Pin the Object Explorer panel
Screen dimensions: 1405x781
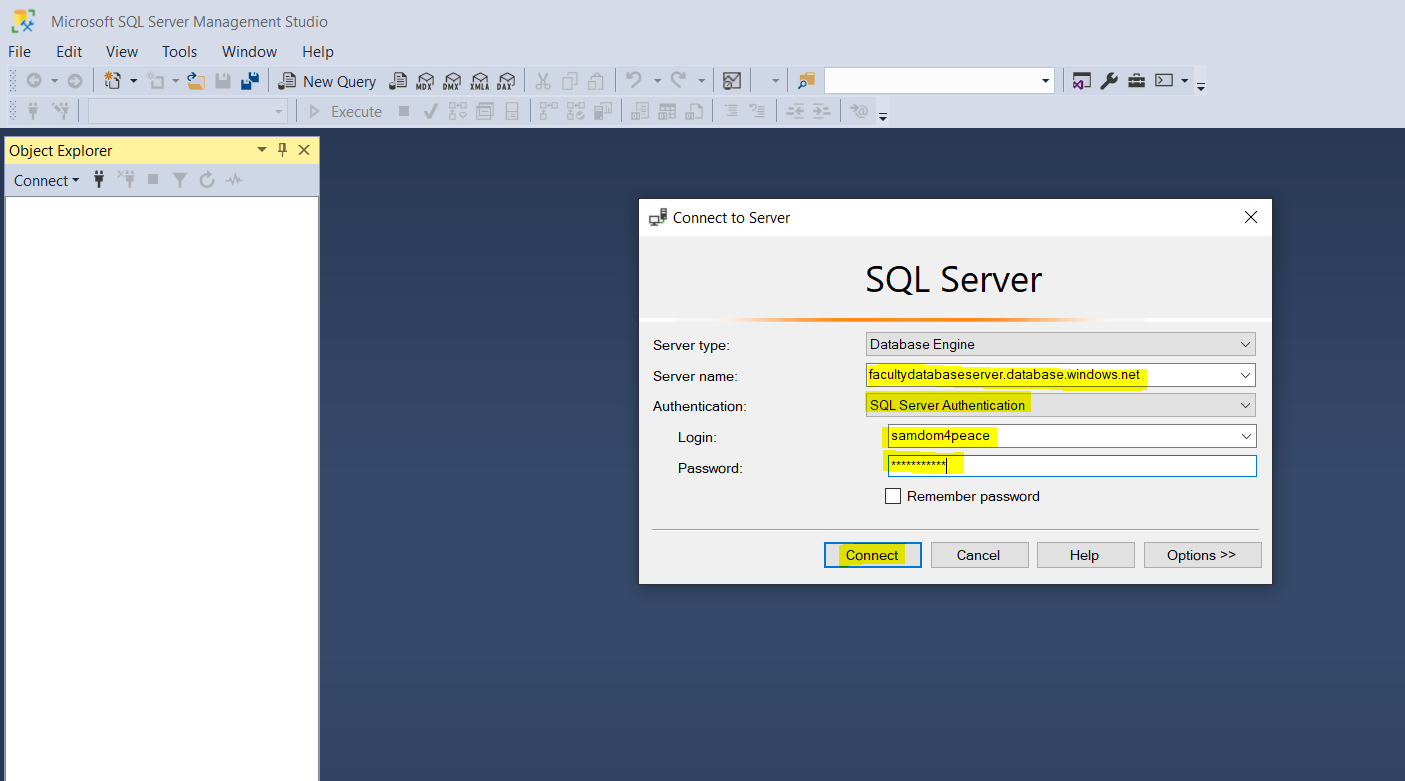pos(282,150)
